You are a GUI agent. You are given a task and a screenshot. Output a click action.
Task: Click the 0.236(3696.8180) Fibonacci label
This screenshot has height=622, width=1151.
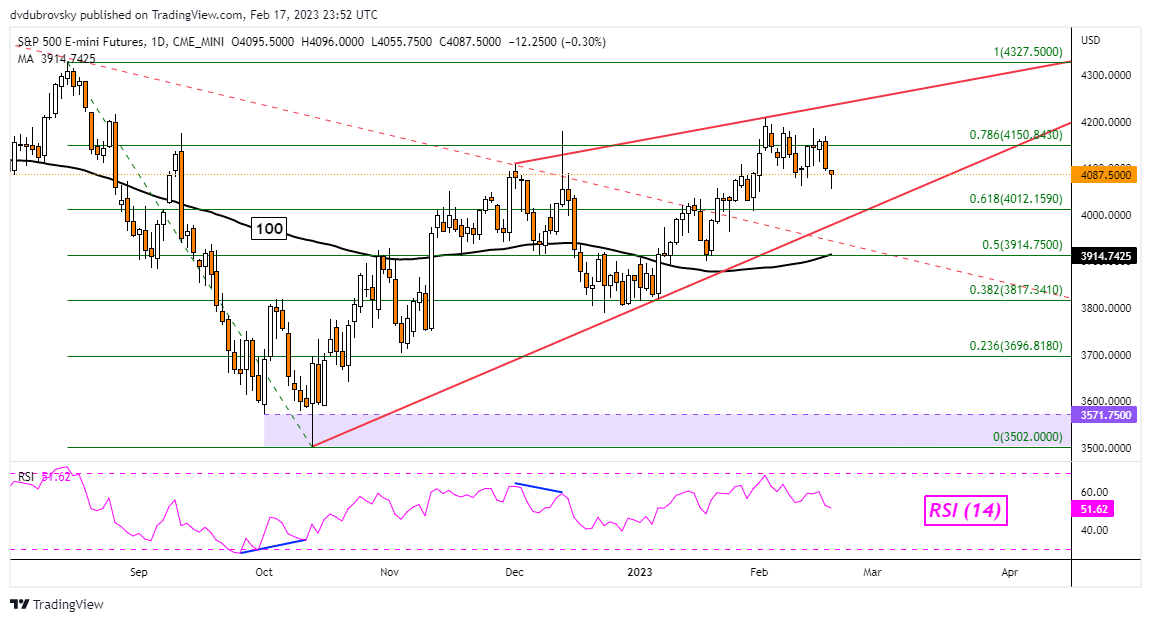[1015, 345]
